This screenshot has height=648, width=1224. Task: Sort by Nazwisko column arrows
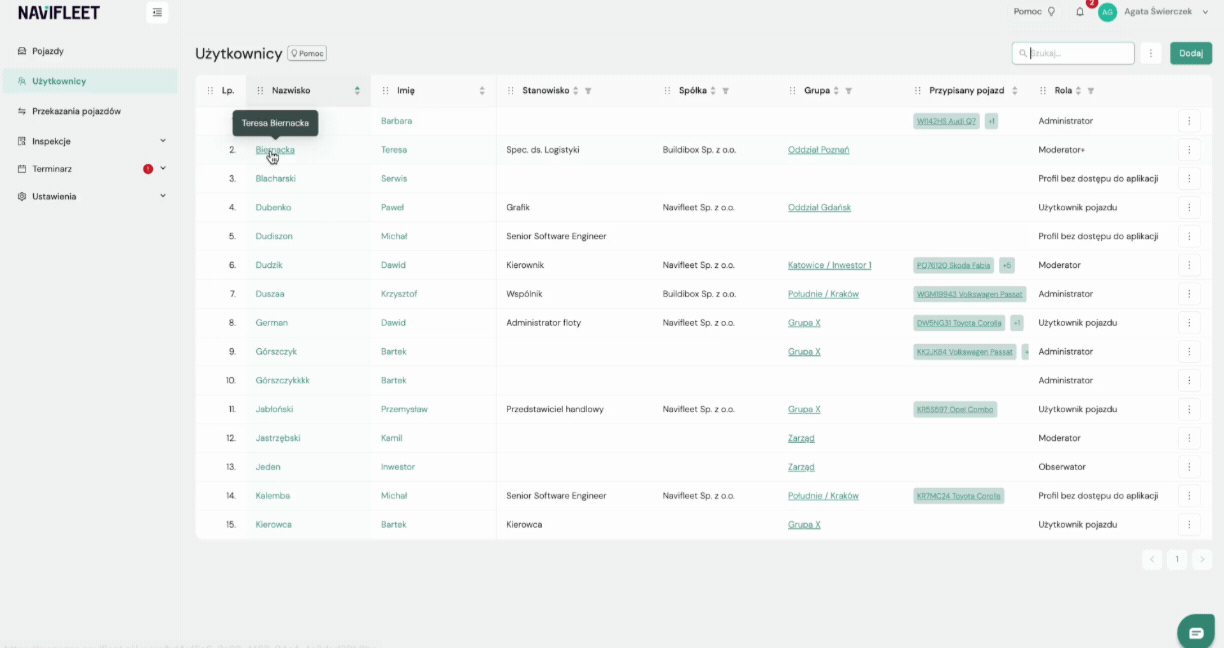coord(357,91)
